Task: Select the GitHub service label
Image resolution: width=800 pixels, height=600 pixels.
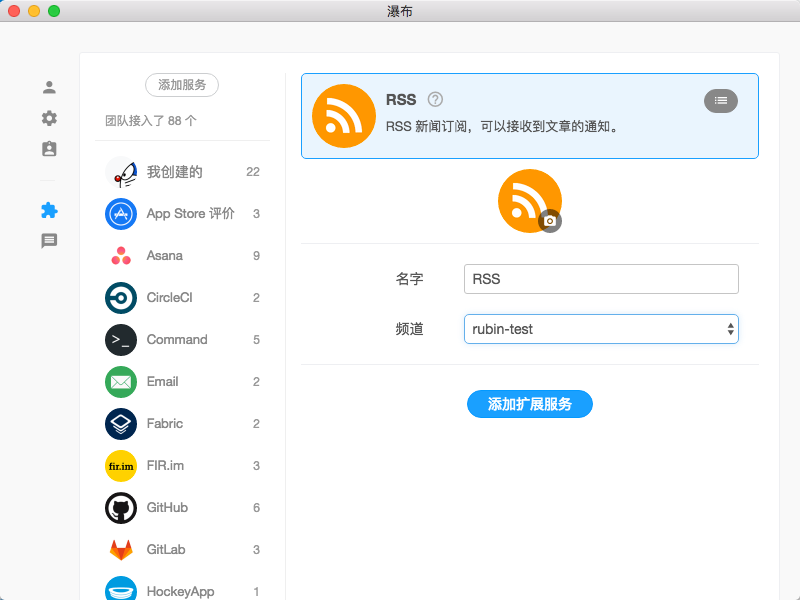Action: 167,508
